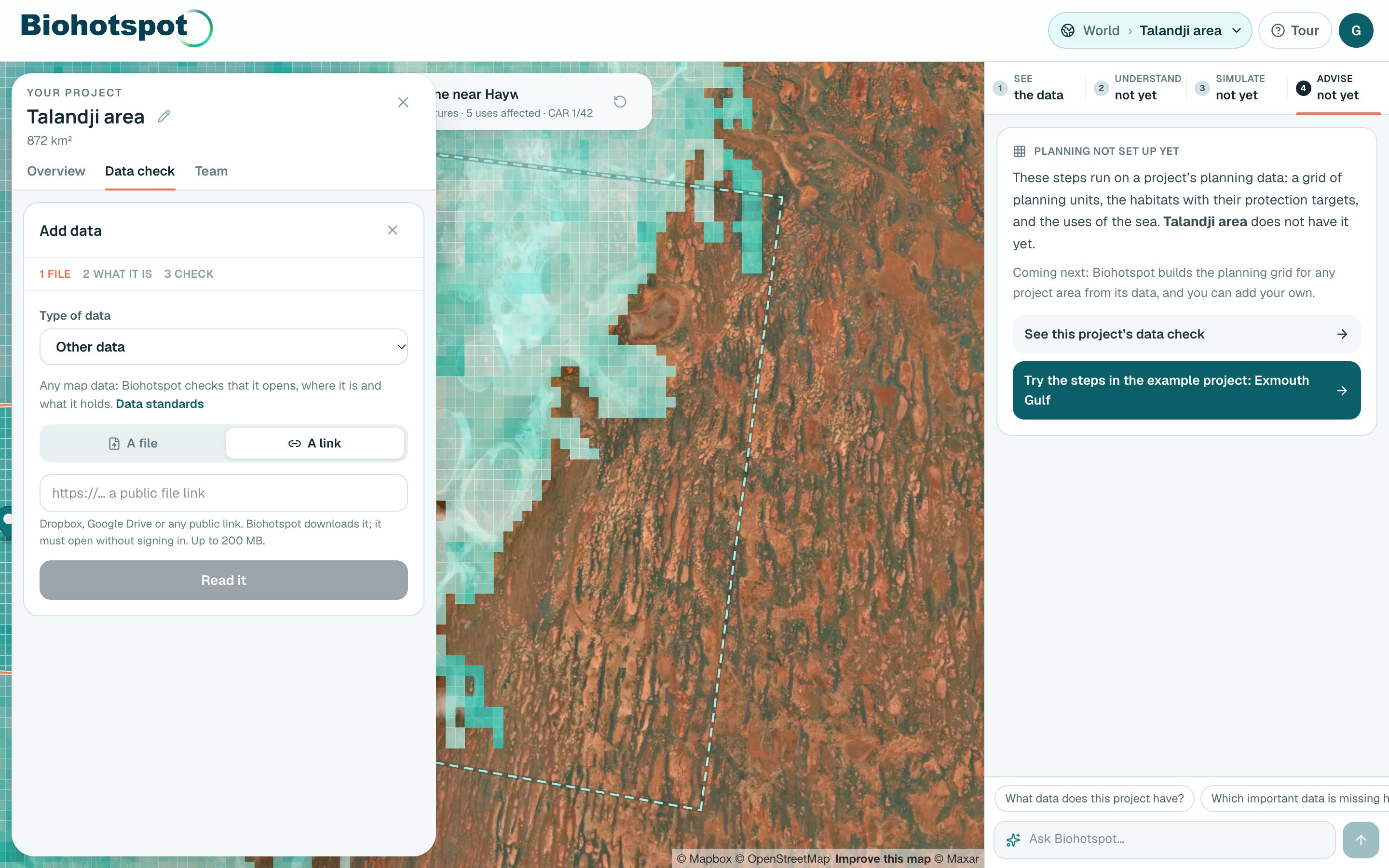
Task: Open the Data standards link
Action: click(160, 404)
